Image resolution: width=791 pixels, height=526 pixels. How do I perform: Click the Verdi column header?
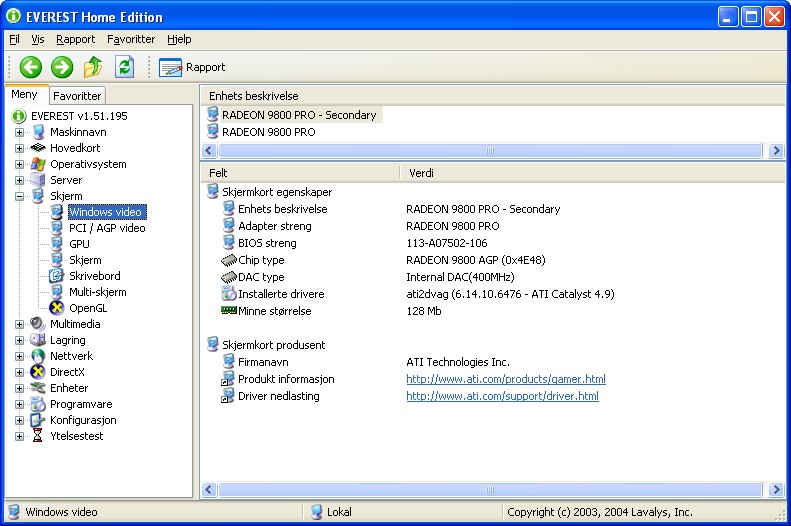tap(593, 173)
